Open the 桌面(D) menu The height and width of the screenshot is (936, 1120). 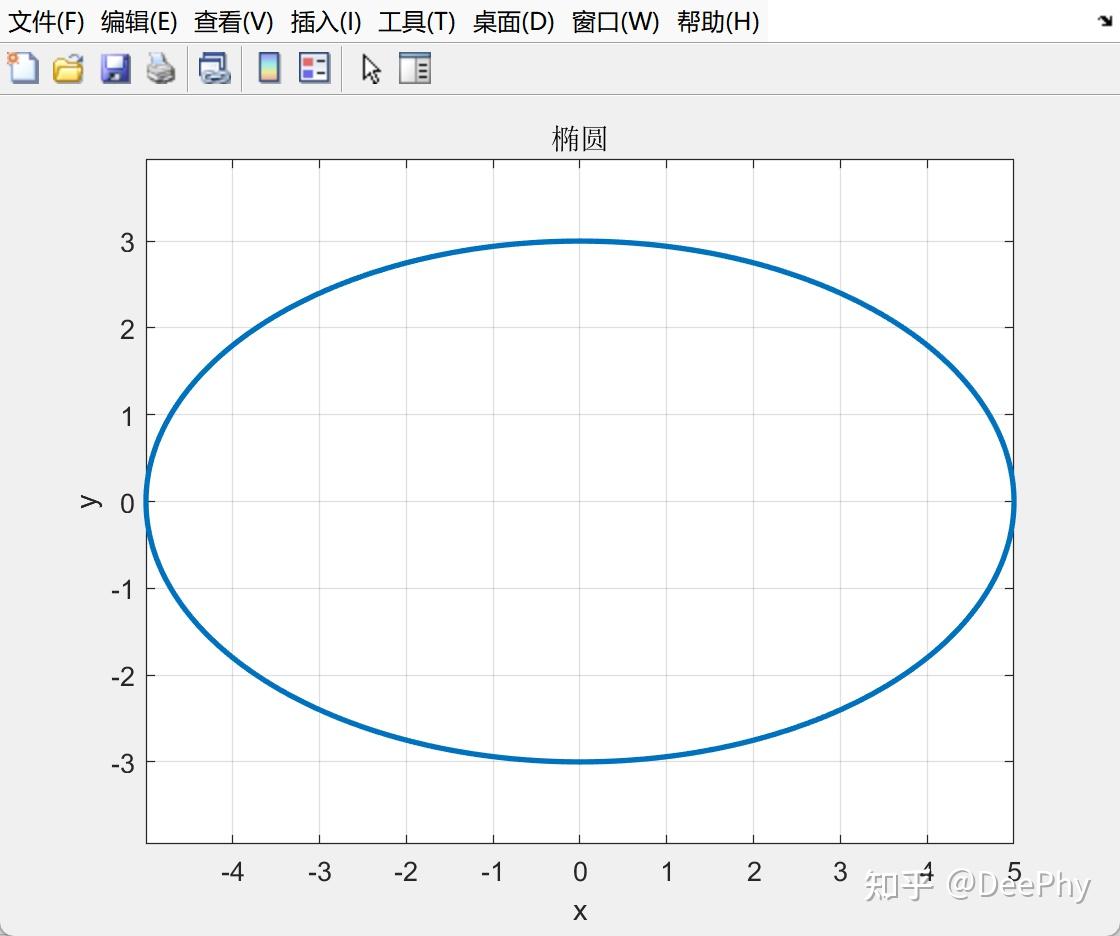pyautogui.click(x=514, y=22)
